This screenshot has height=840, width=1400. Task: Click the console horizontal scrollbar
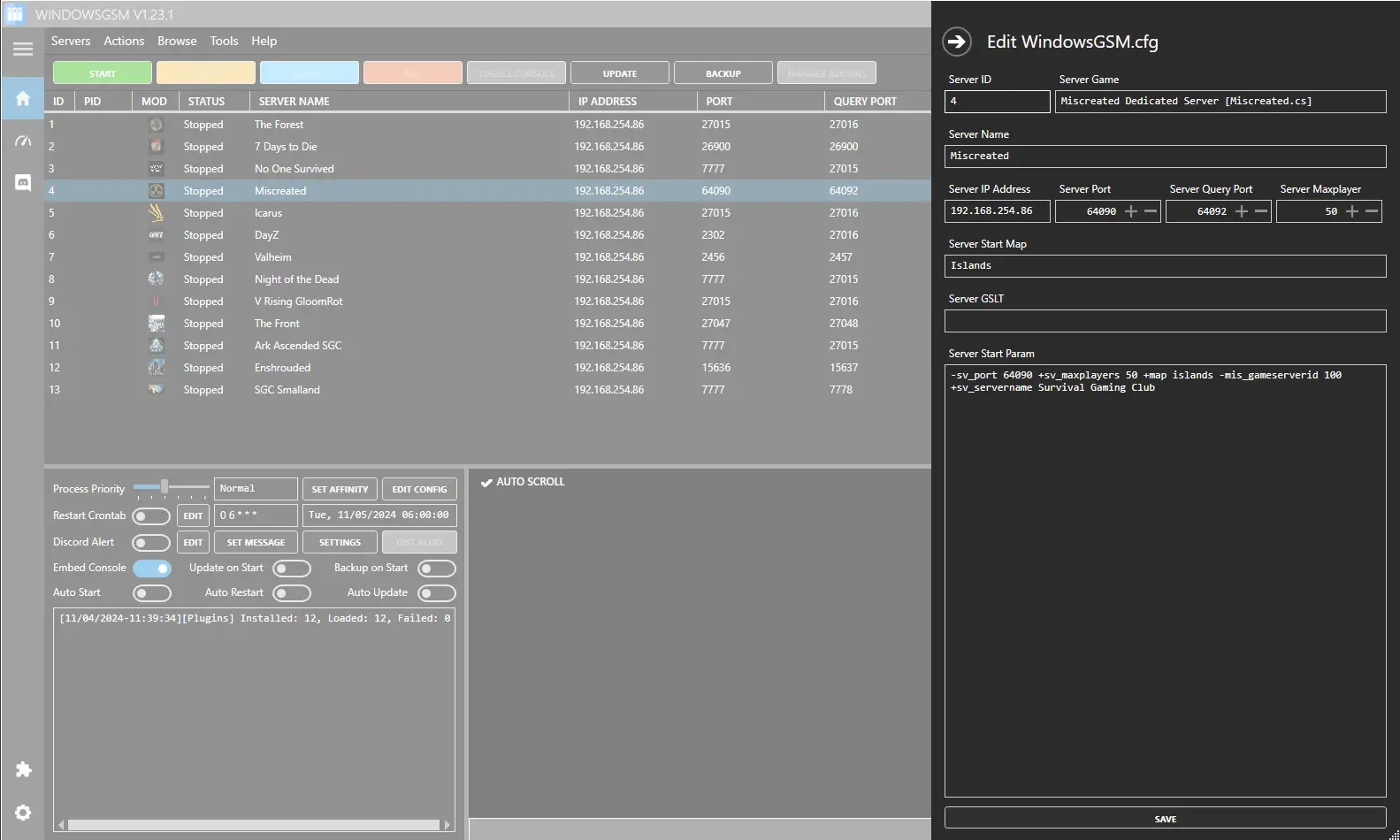[253, 825]
